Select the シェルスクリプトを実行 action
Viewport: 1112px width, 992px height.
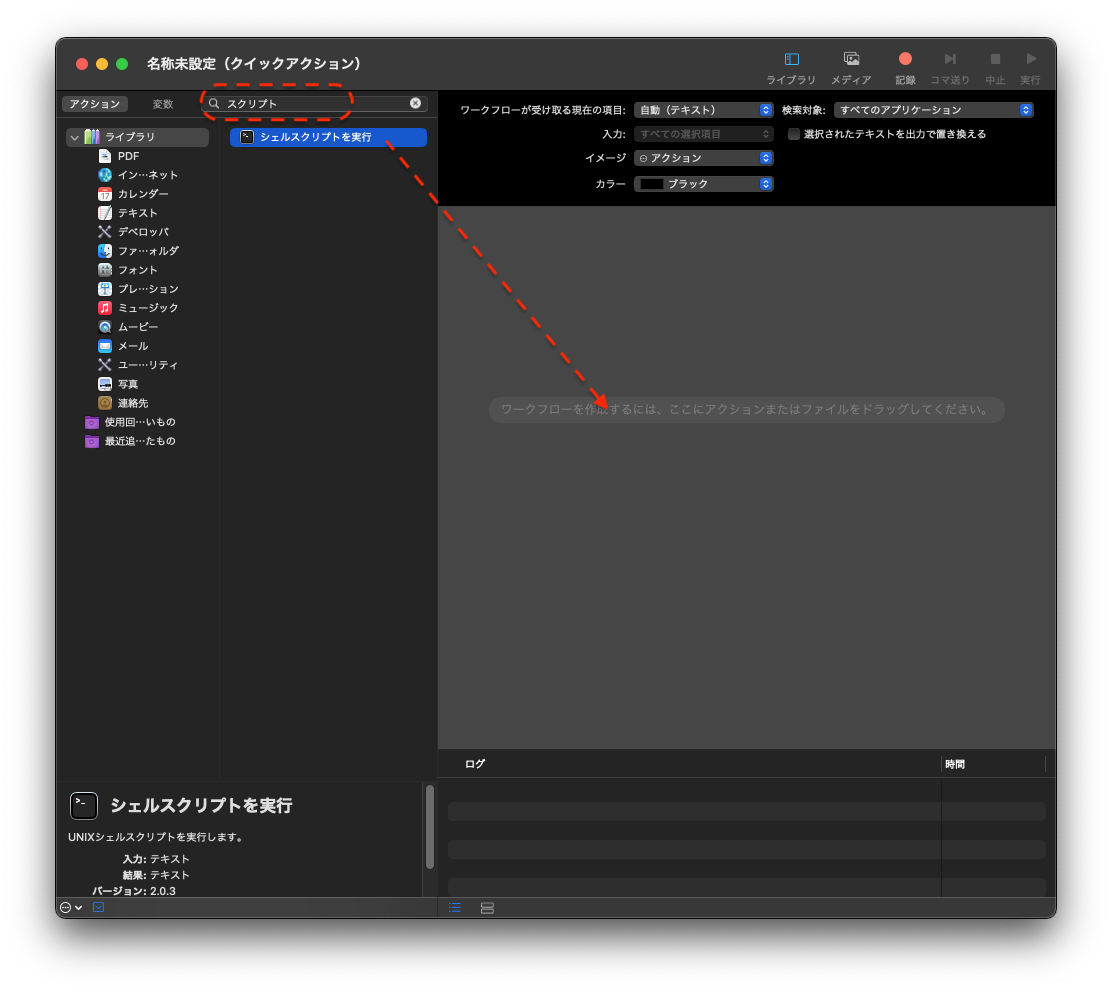(328, 138)
